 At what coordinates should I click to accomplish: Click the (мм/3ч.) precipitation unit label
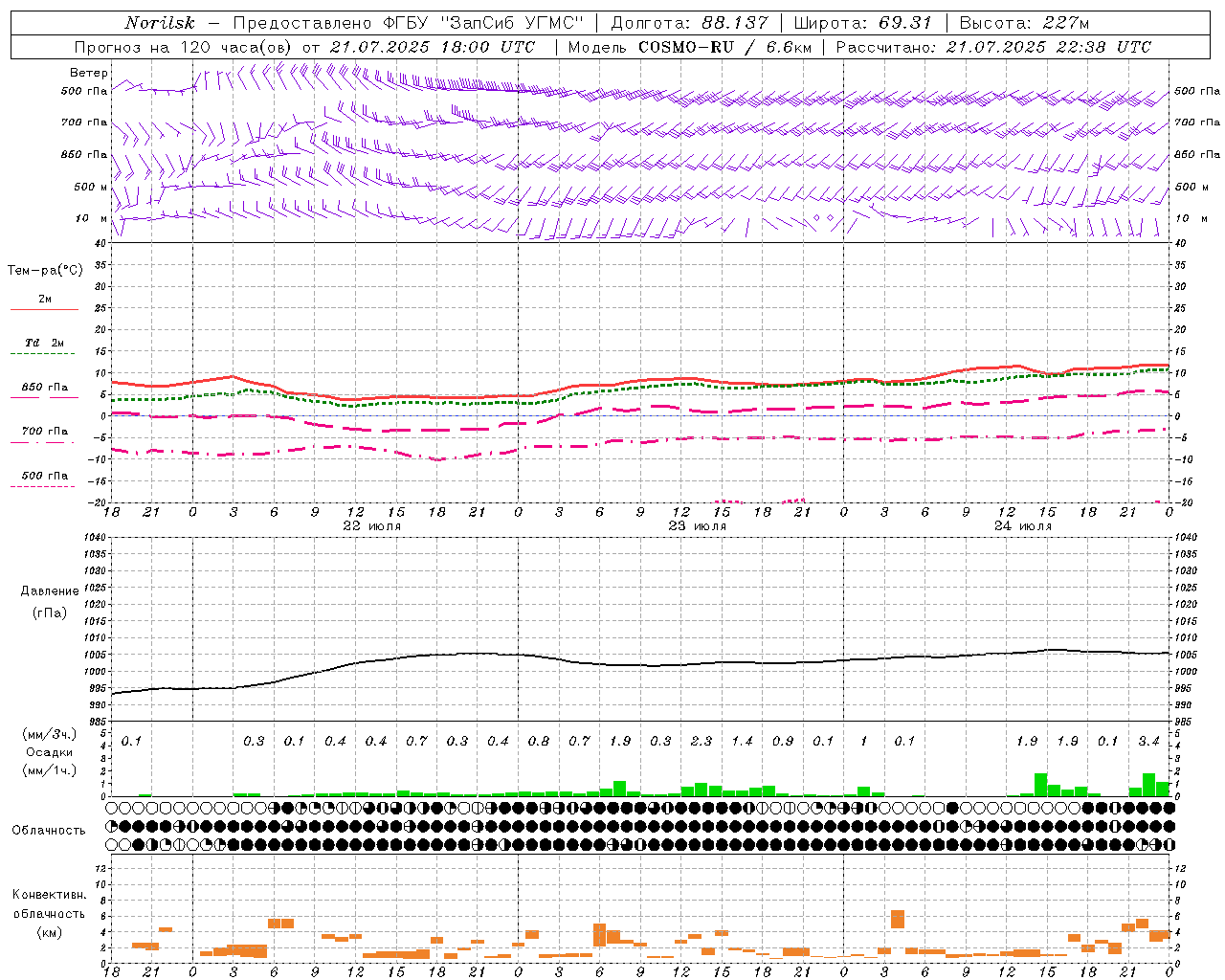click(x=49, y=734)
